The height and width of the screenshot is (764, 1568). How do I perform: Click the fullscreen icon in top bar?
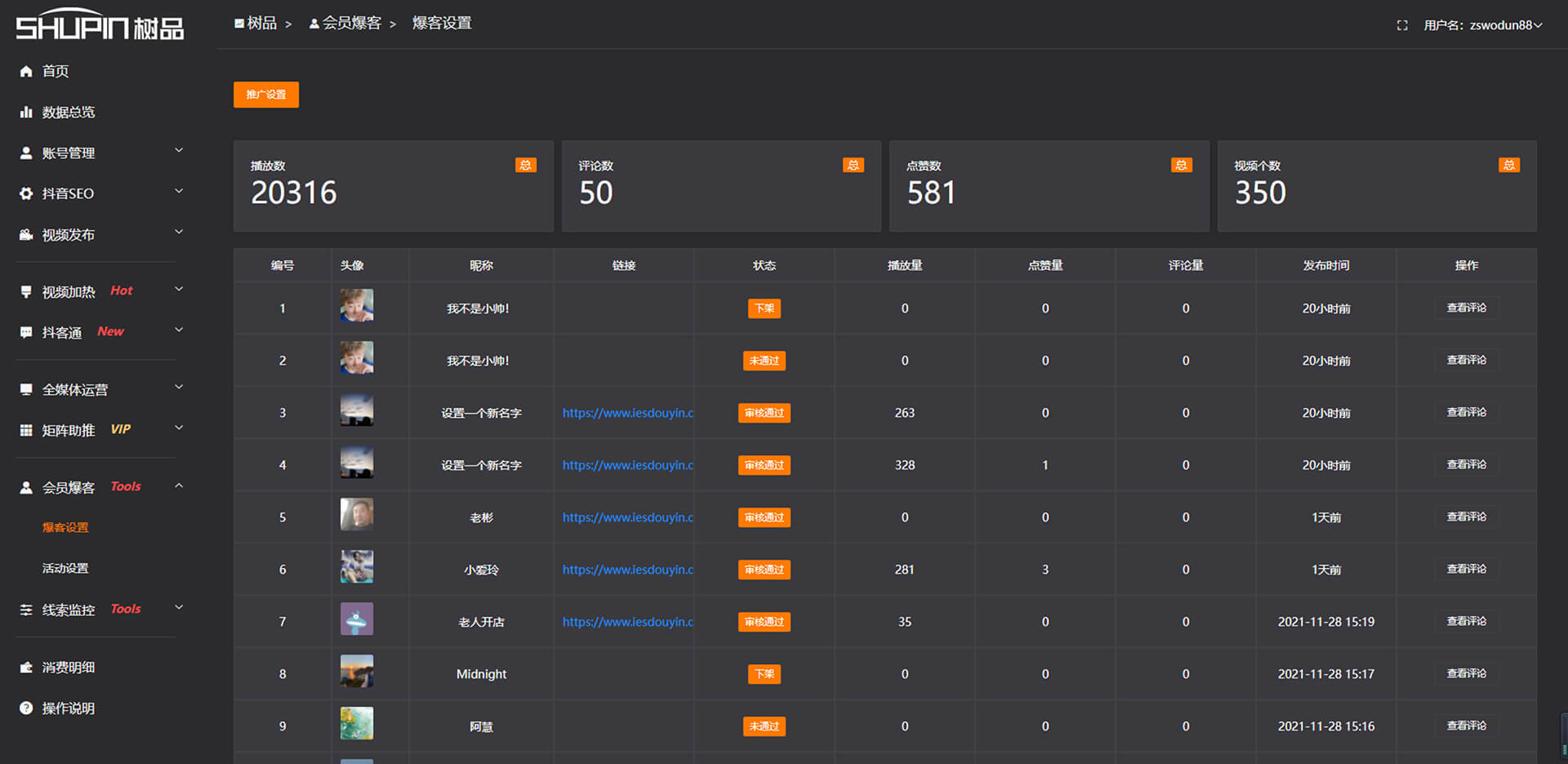1402,25
